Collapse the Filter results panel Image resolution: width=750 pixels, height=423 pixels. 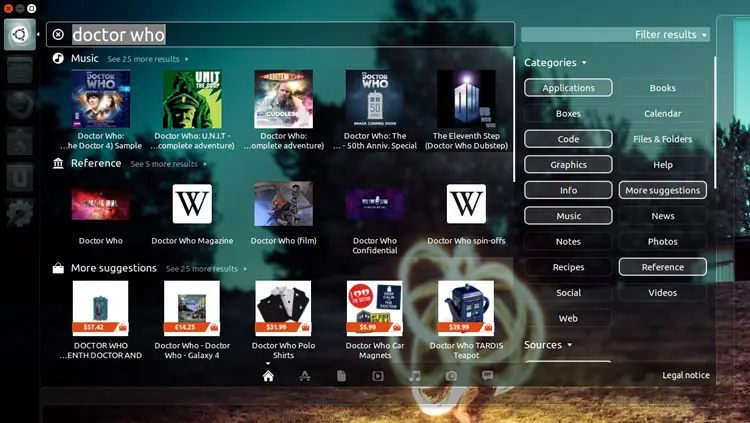(615, 34)
